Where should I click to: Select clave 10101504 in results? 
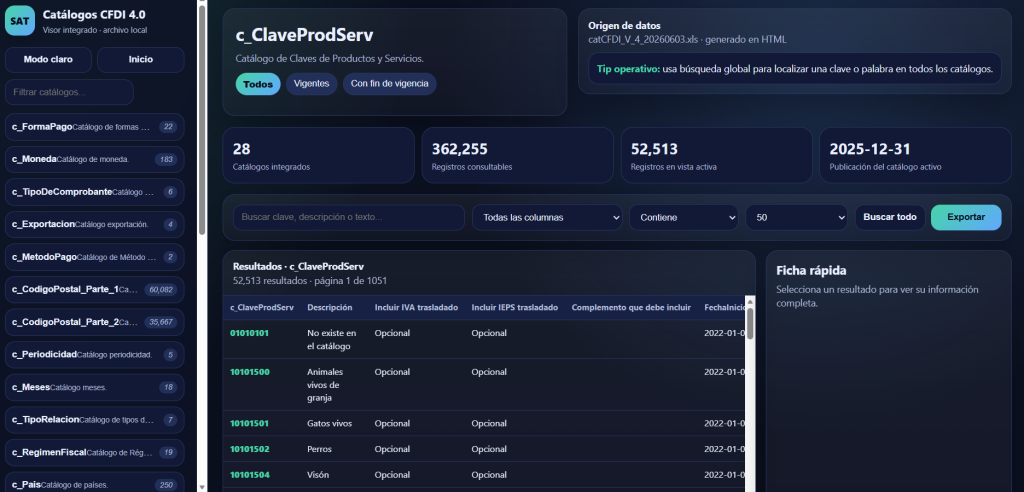point(249,475)
